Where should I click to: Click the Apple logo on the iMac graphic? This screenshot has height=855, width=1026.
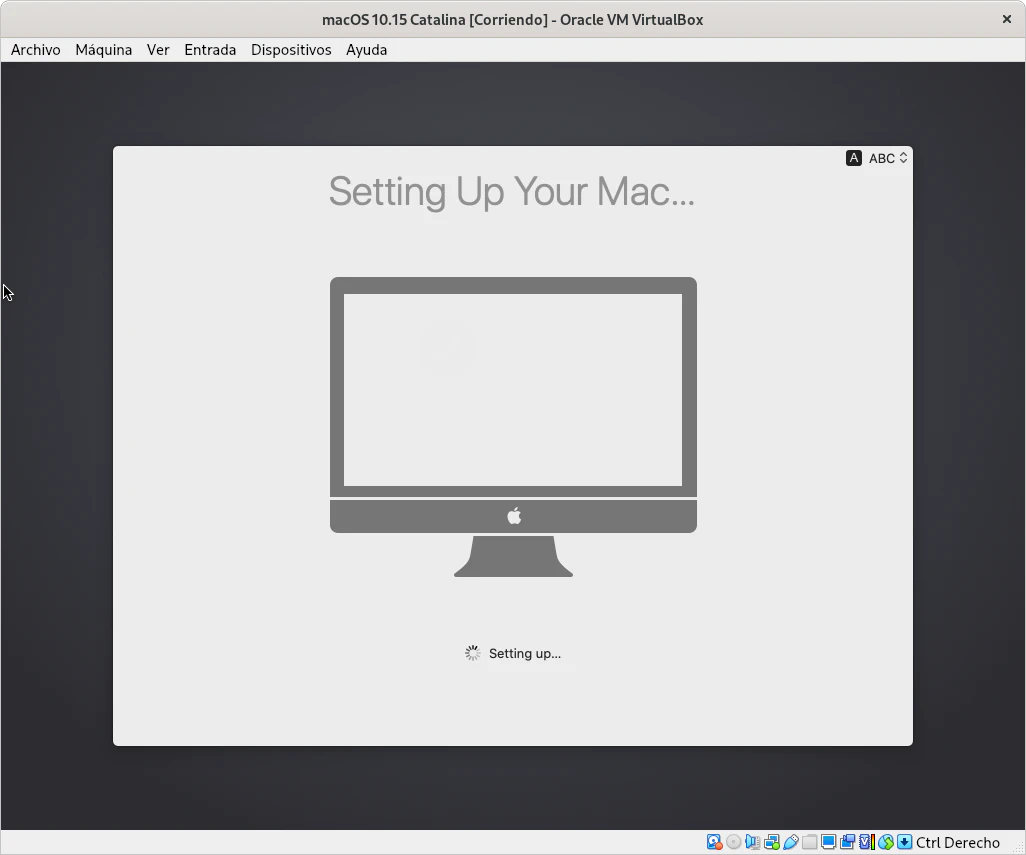[x=514, y=516]
